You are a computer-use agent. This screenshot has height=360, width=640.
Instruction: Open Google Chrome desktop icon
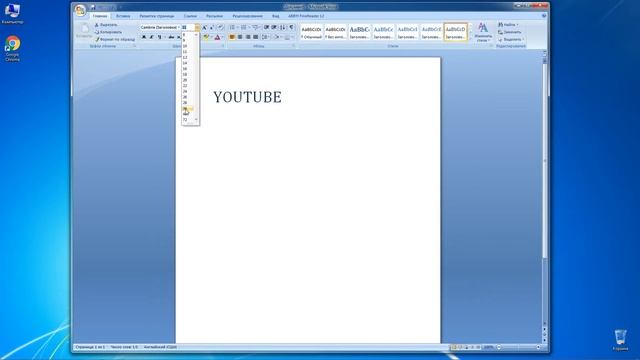pyautogui.click(x=12, y=49)
